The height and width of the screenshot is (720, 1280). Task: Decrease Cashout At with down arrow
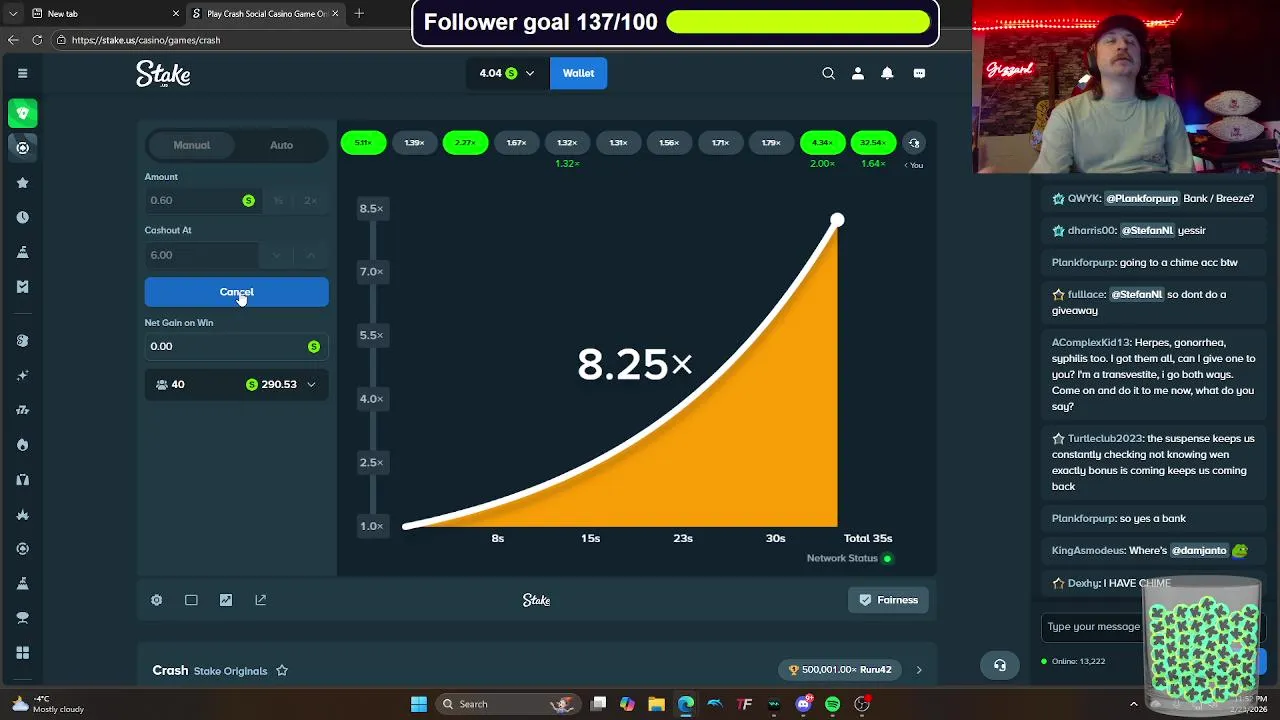click(276, 255)
